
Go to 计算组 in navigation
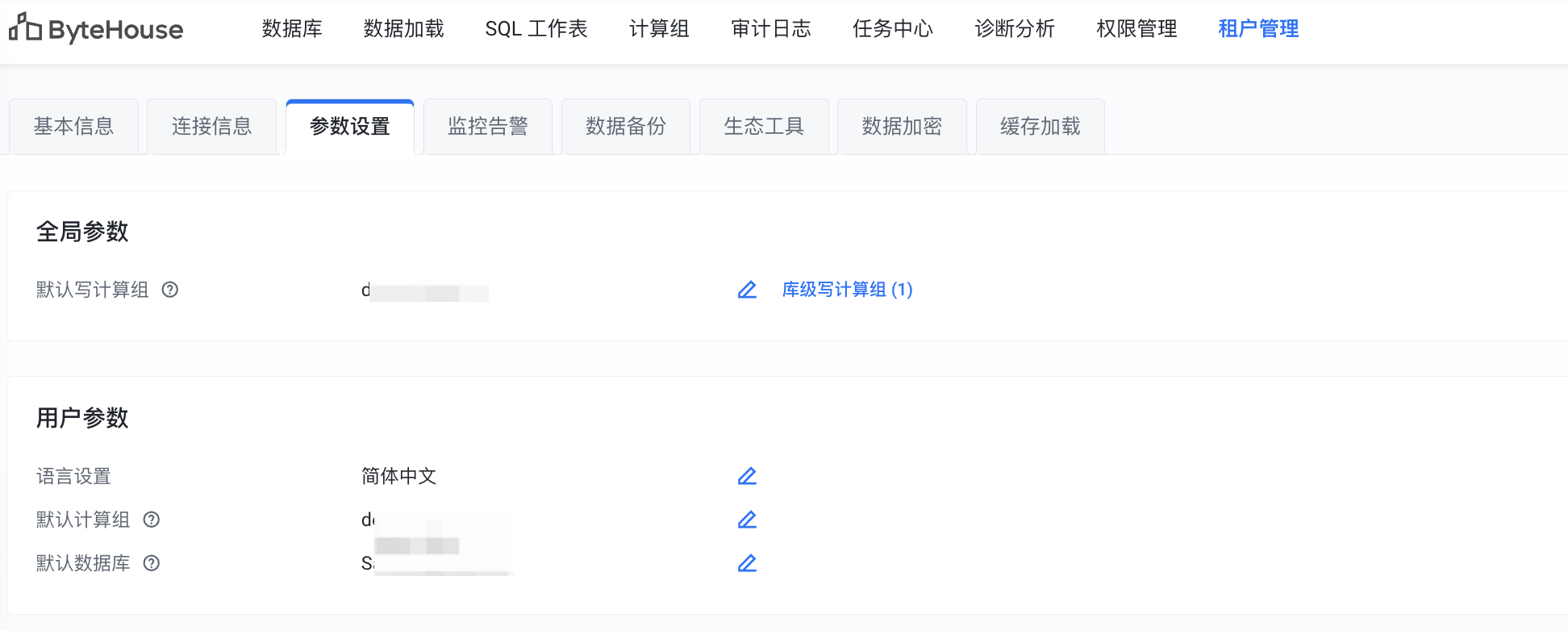(x=659, y=29)
